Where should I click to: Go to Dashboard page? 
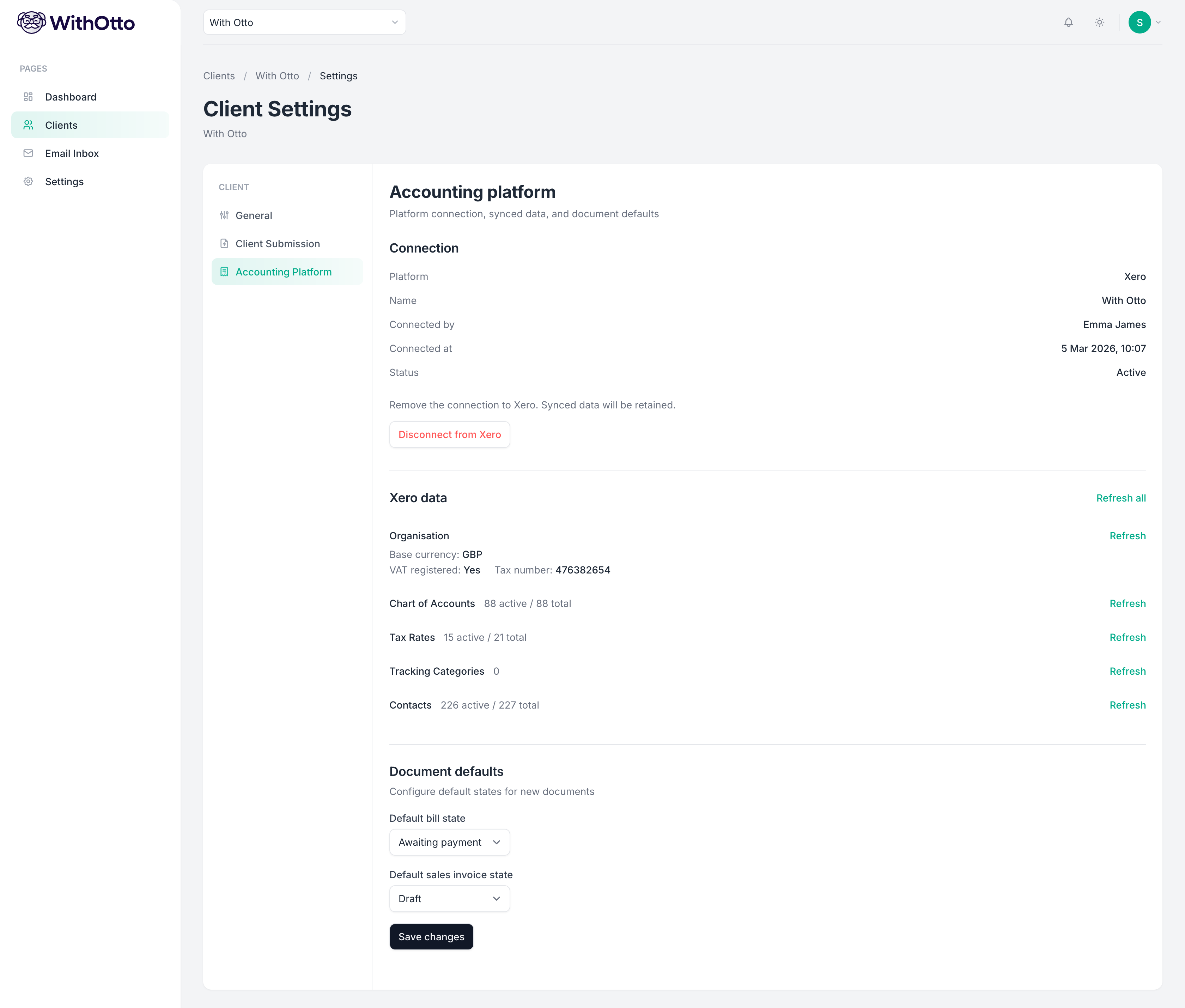tap(90, 97)
